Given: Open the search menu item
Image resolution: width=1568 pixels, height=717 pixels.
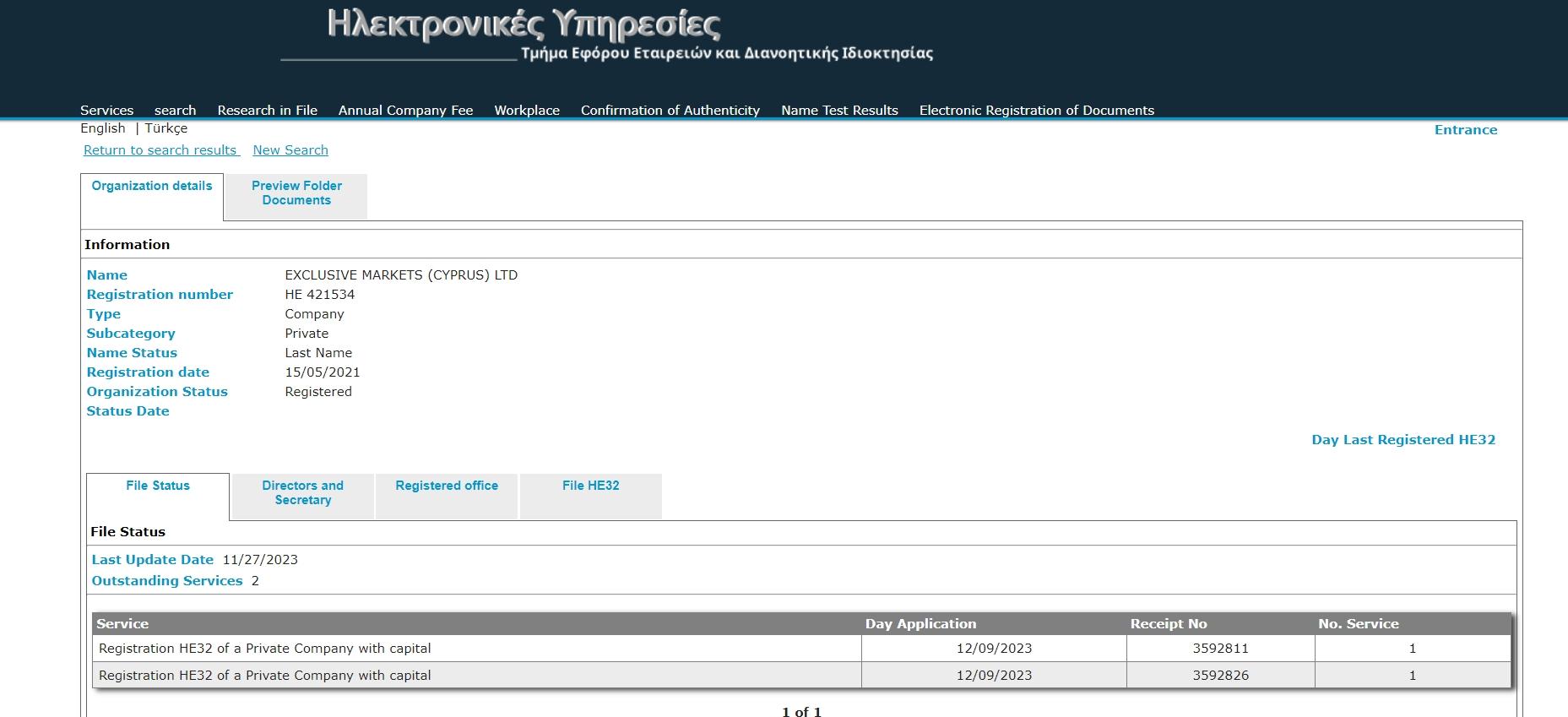Looking at the screenshot, I should pyautogui.click(x=175, y=110).
